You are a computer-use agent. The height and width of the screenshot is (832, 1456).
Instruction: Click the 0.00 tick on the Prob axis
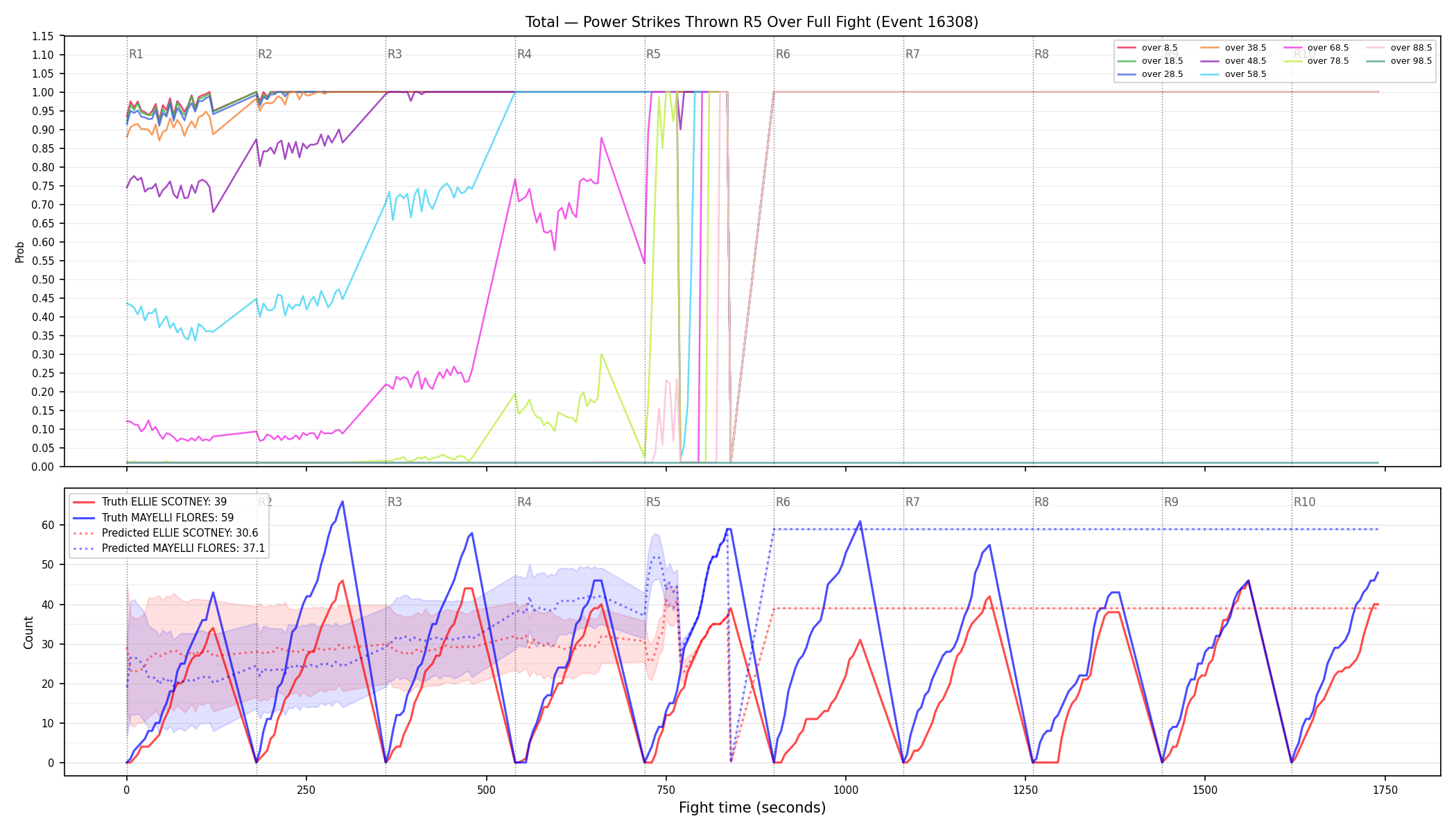tap(43, 467)
